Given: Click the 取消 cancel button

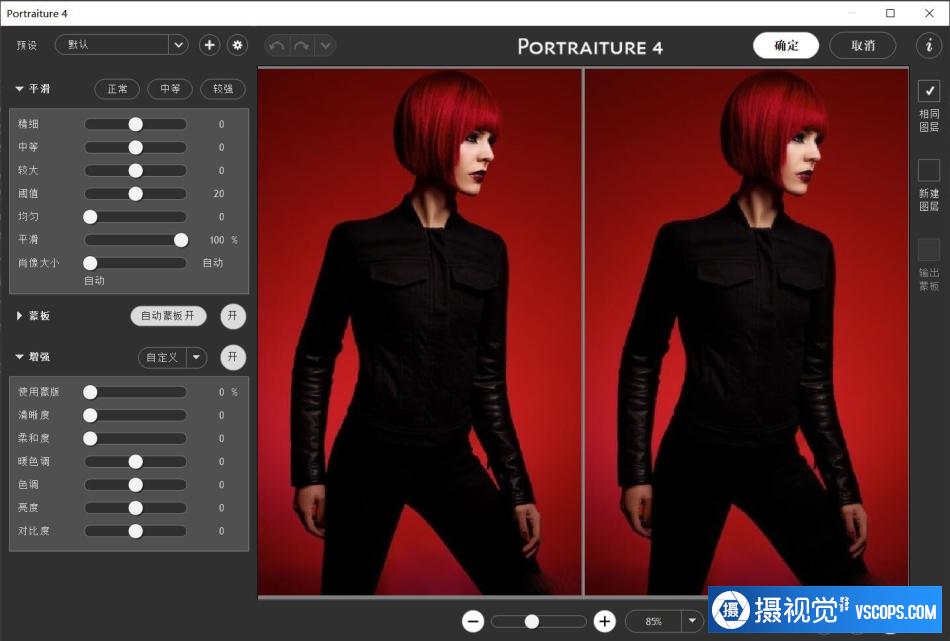Looking at the screenshot, I should coord(863,45).
